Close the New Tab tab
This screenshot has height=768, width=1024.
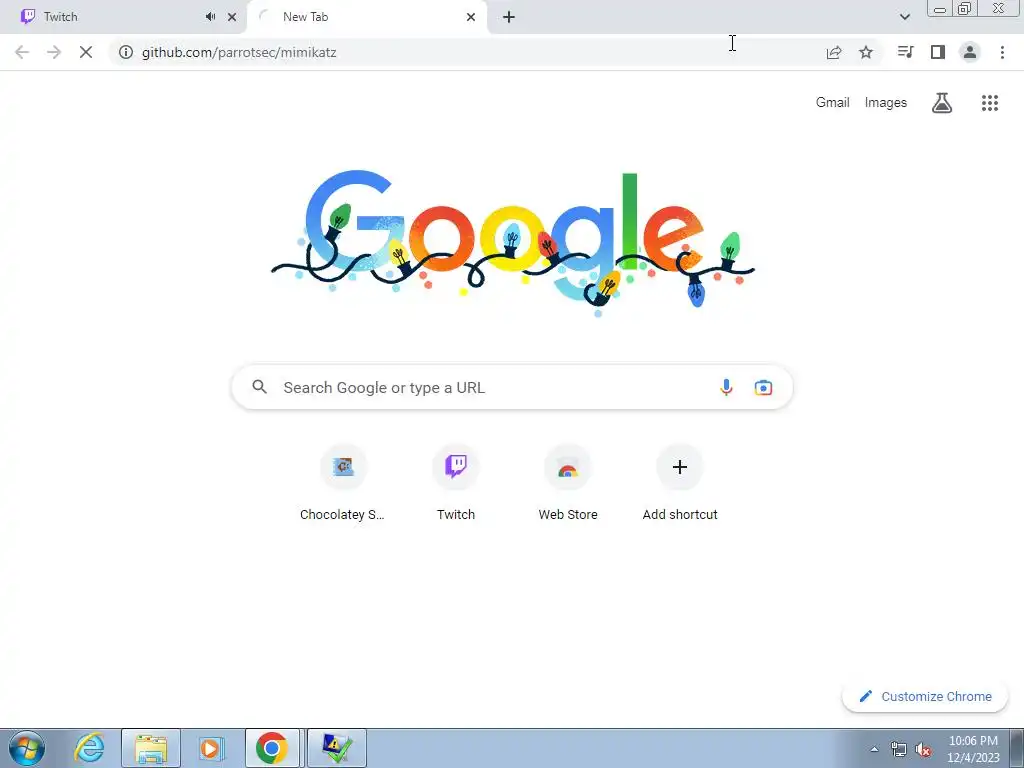[x=471, y=17]
